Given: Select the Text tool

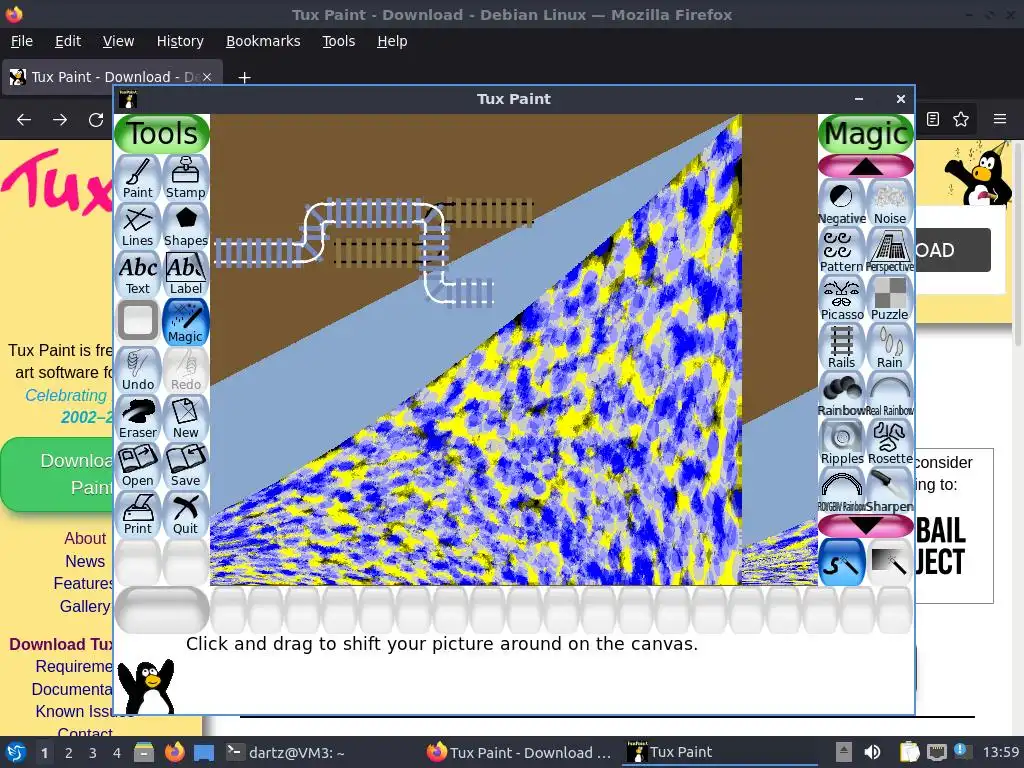Looking at the screenshot, I should click(138, 274).
